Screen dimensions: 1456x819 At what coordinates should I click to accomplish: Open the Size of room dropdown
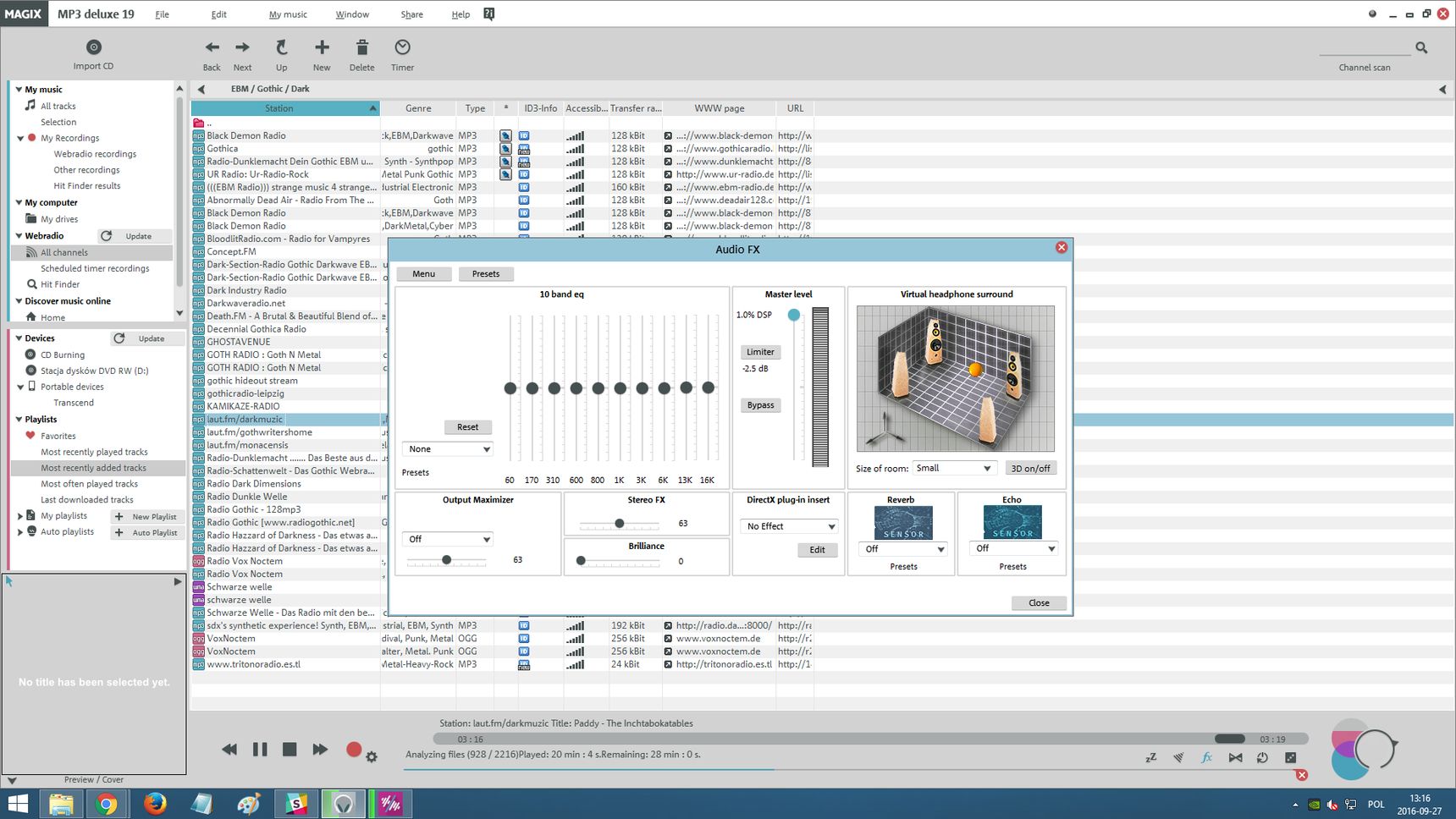pyautogui.click(x=953, y=468)
